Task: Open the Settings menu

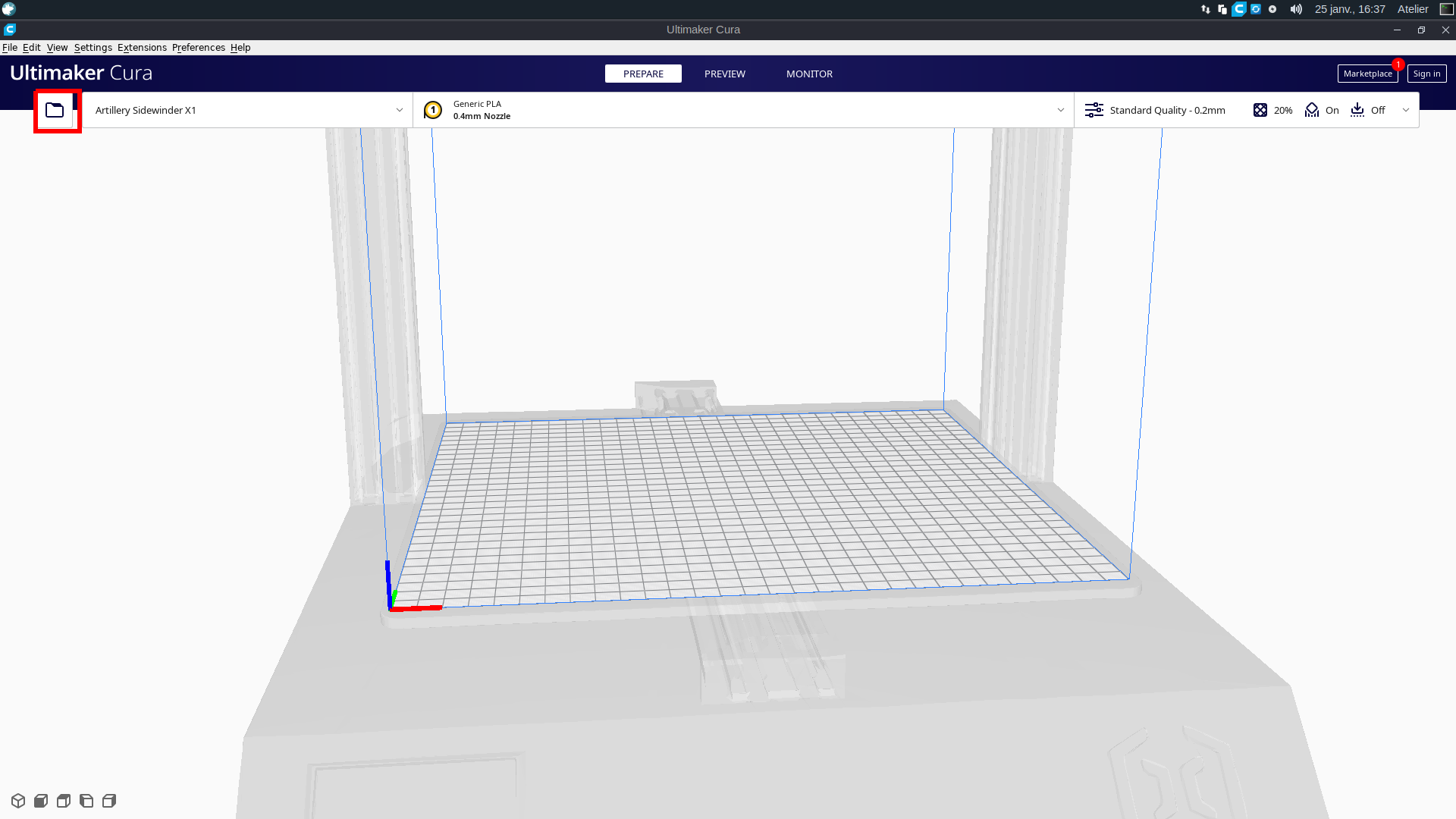Action: coord(93,47)
